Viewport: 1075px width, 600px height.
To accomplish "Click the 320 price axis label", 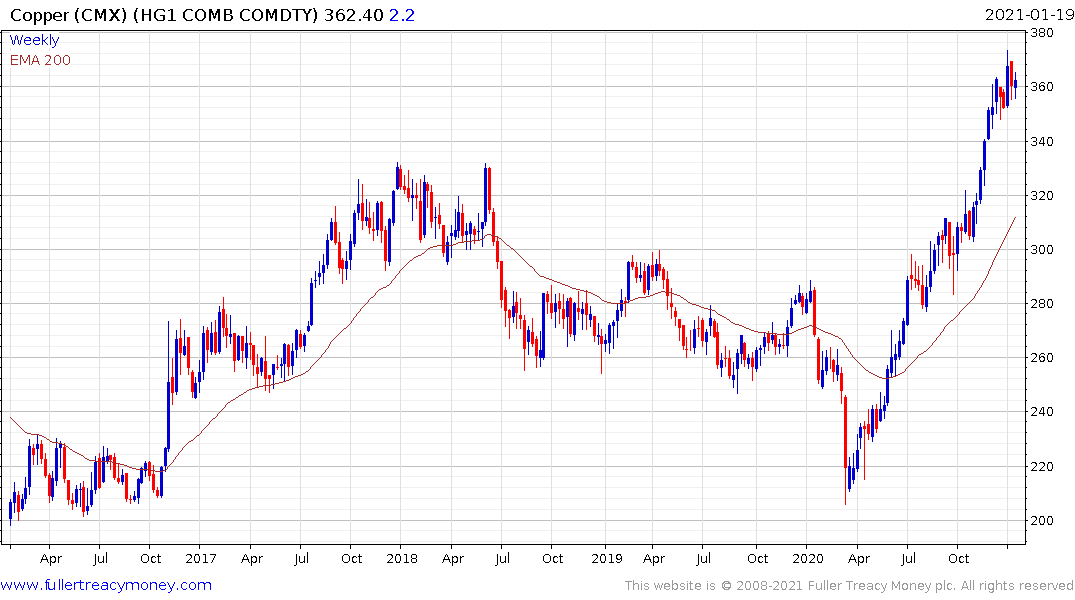I will [1042, 196].
